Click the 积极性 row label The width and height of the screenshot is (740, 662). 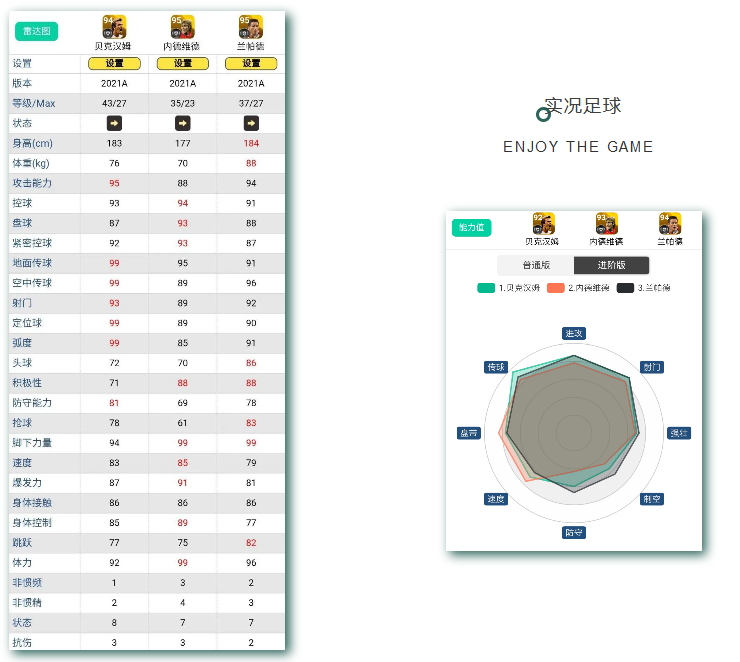(x=27, y=383)
